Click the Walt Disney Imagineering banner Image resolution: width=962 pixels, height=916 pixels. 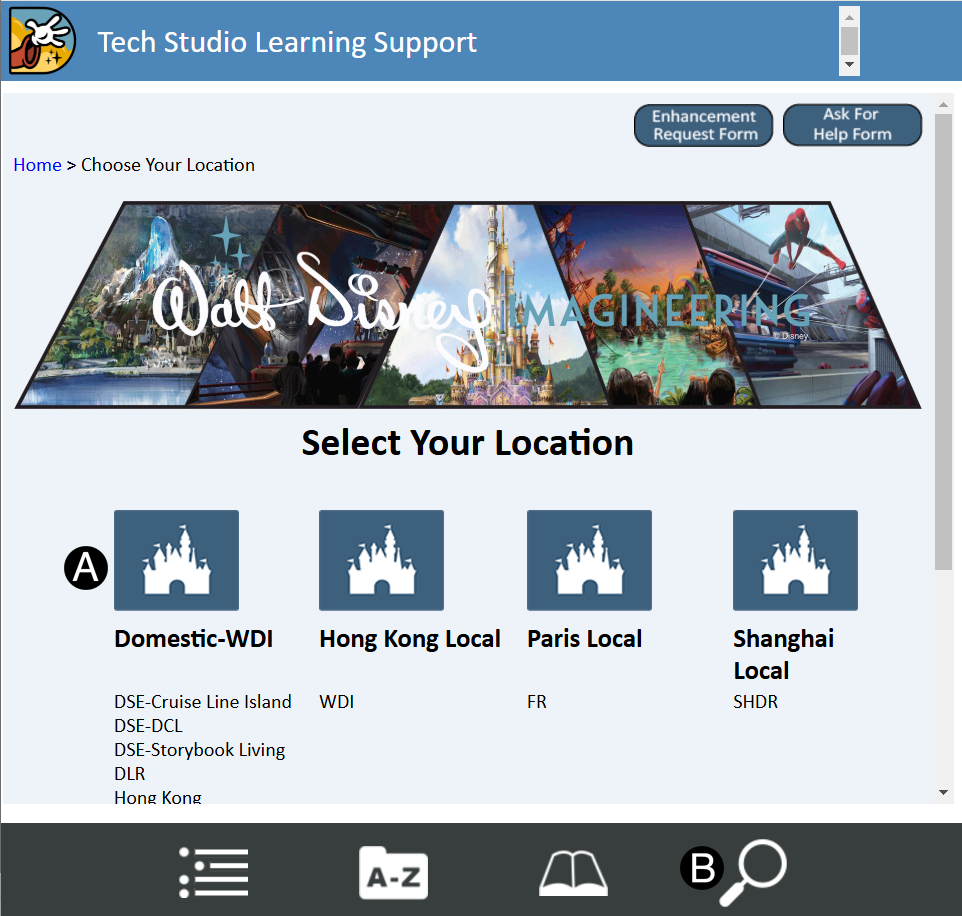click(x=468, y=305)
